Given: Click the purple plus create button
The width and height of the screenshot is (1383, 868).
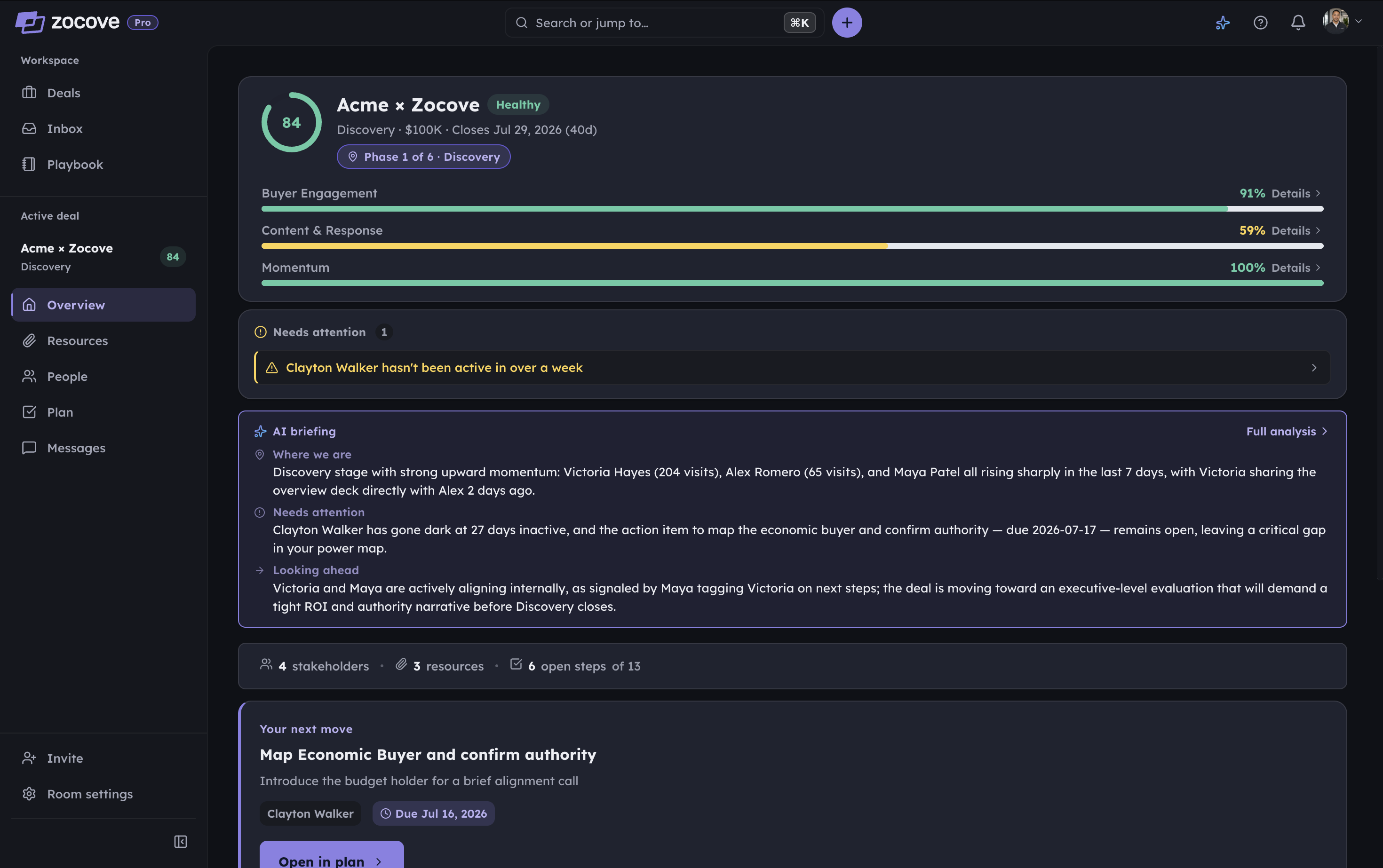Looking at the screenshot, I should (847, 23).
